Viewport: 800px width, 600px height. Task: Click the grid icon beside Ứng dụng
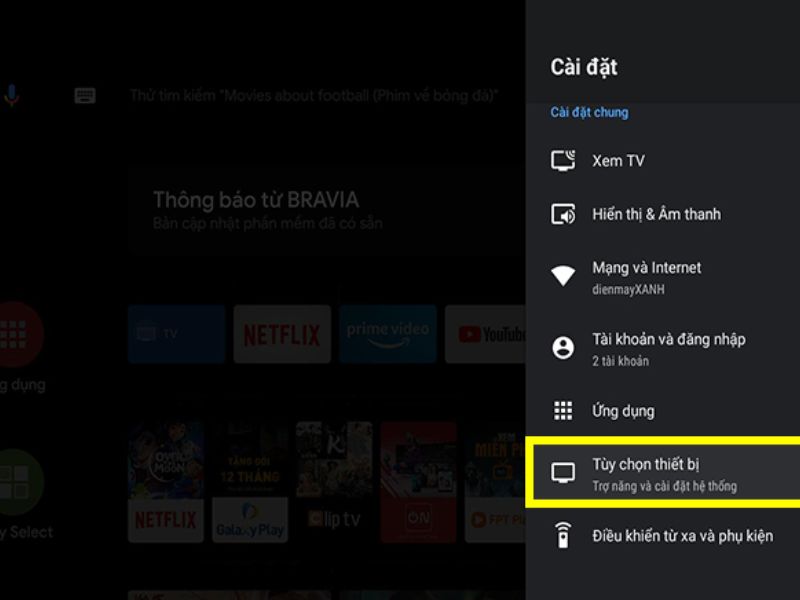[x=563, y=411]
